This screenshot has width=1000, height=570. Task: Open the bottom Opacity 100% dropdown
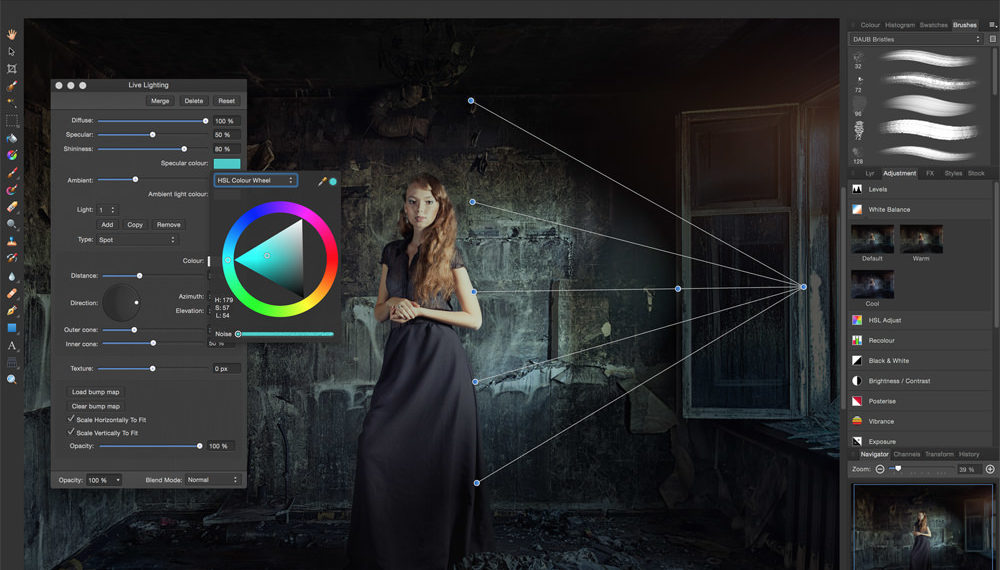click(104, 479)
